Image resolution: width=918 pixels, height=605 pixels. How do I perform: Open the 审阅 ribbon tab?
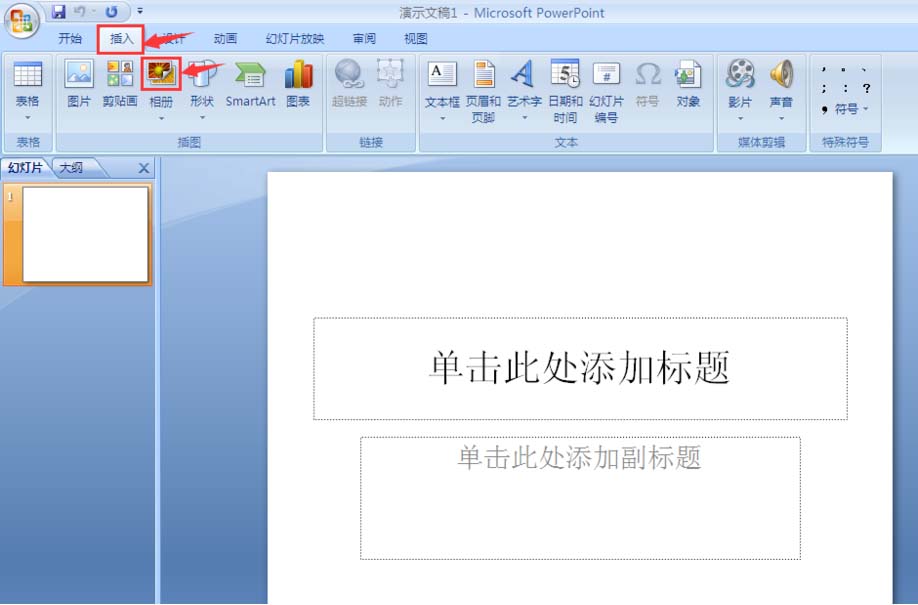tap(364, 39)
